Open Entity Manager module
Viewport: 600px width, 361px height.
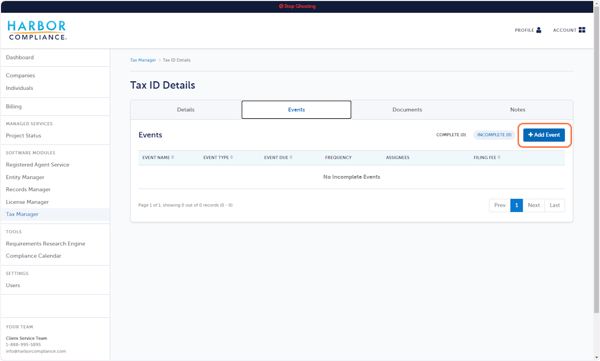25,177
